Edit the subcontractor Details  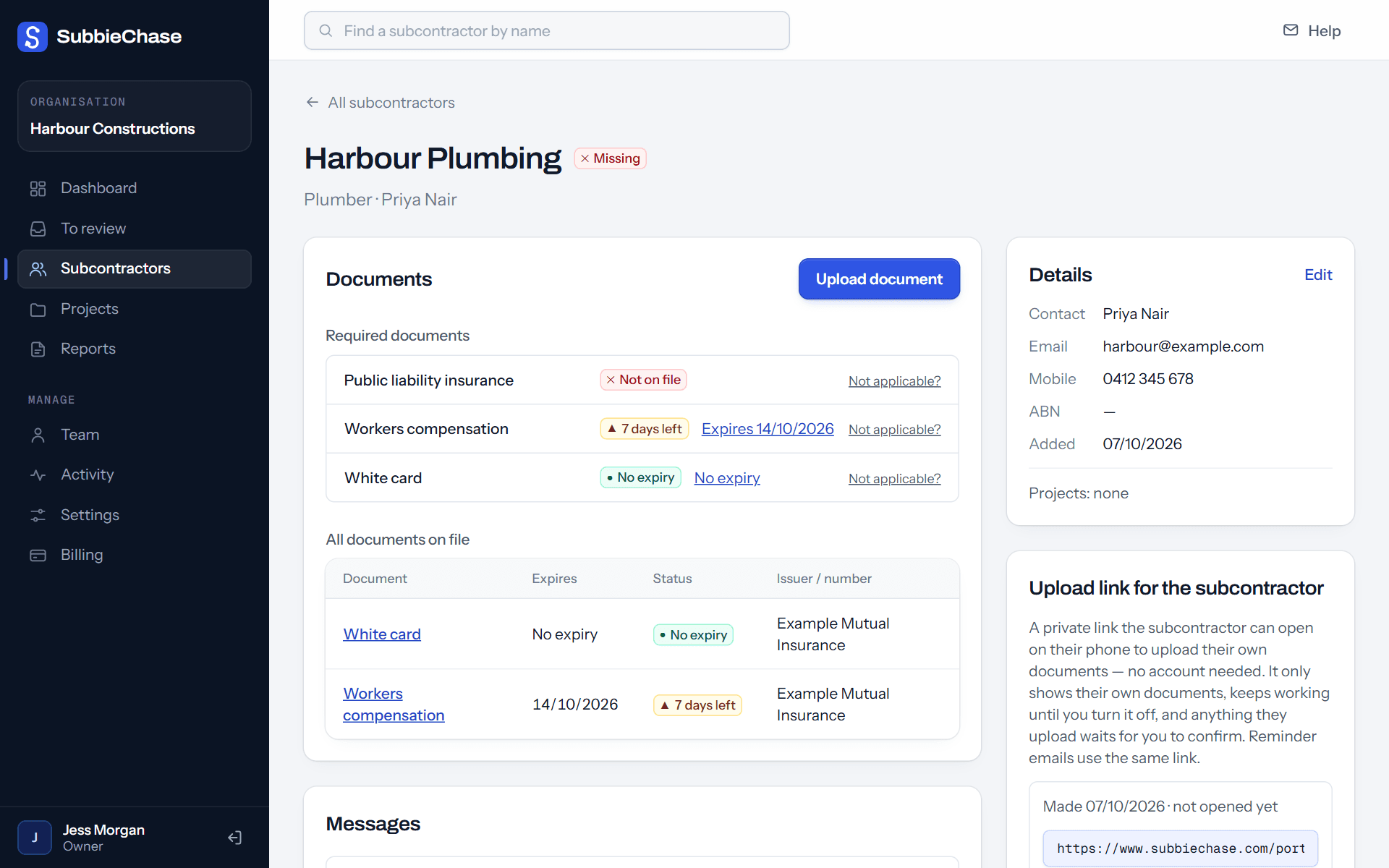(1318, 275)
